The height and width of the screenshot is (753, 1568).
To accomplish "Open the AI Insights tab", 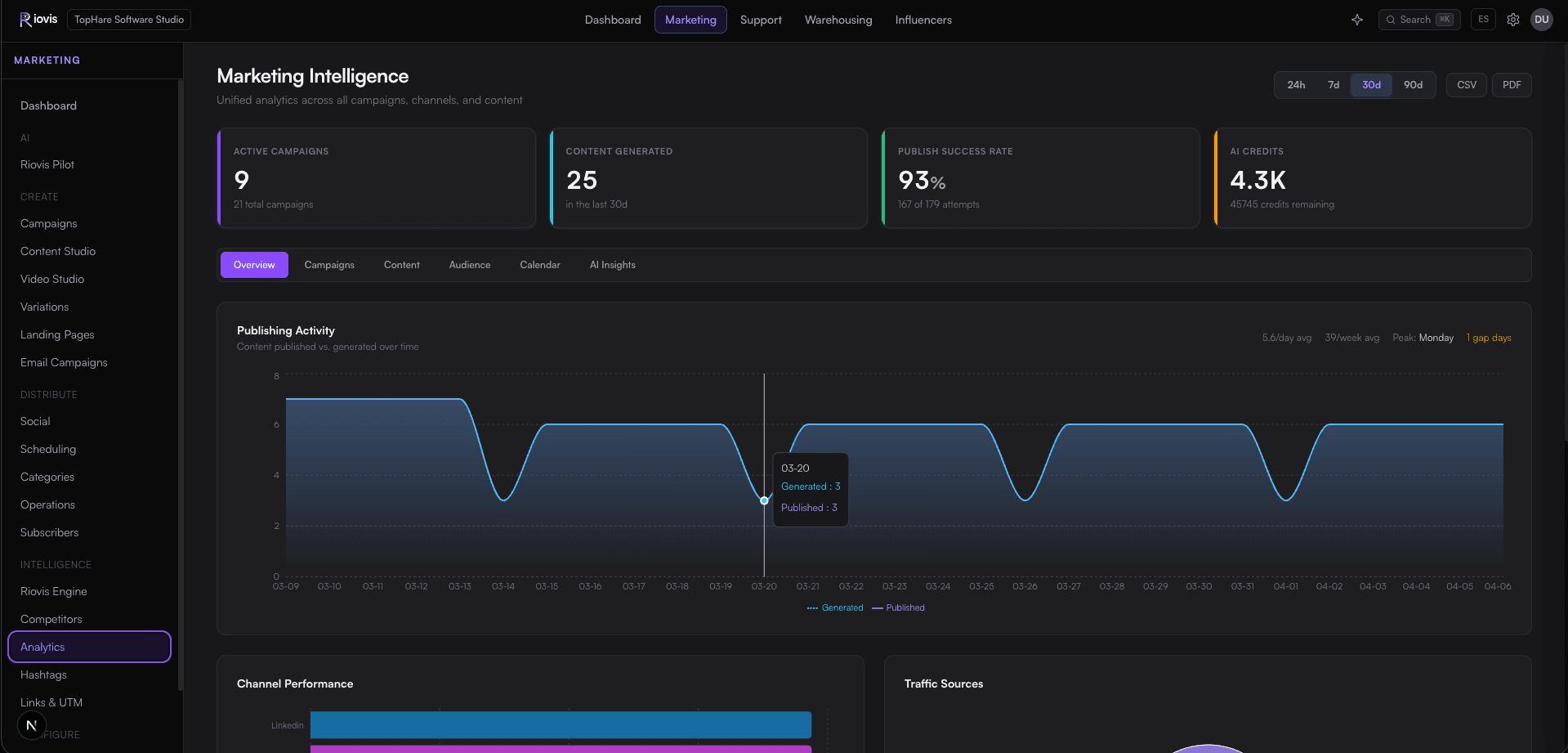I will 613,265.
